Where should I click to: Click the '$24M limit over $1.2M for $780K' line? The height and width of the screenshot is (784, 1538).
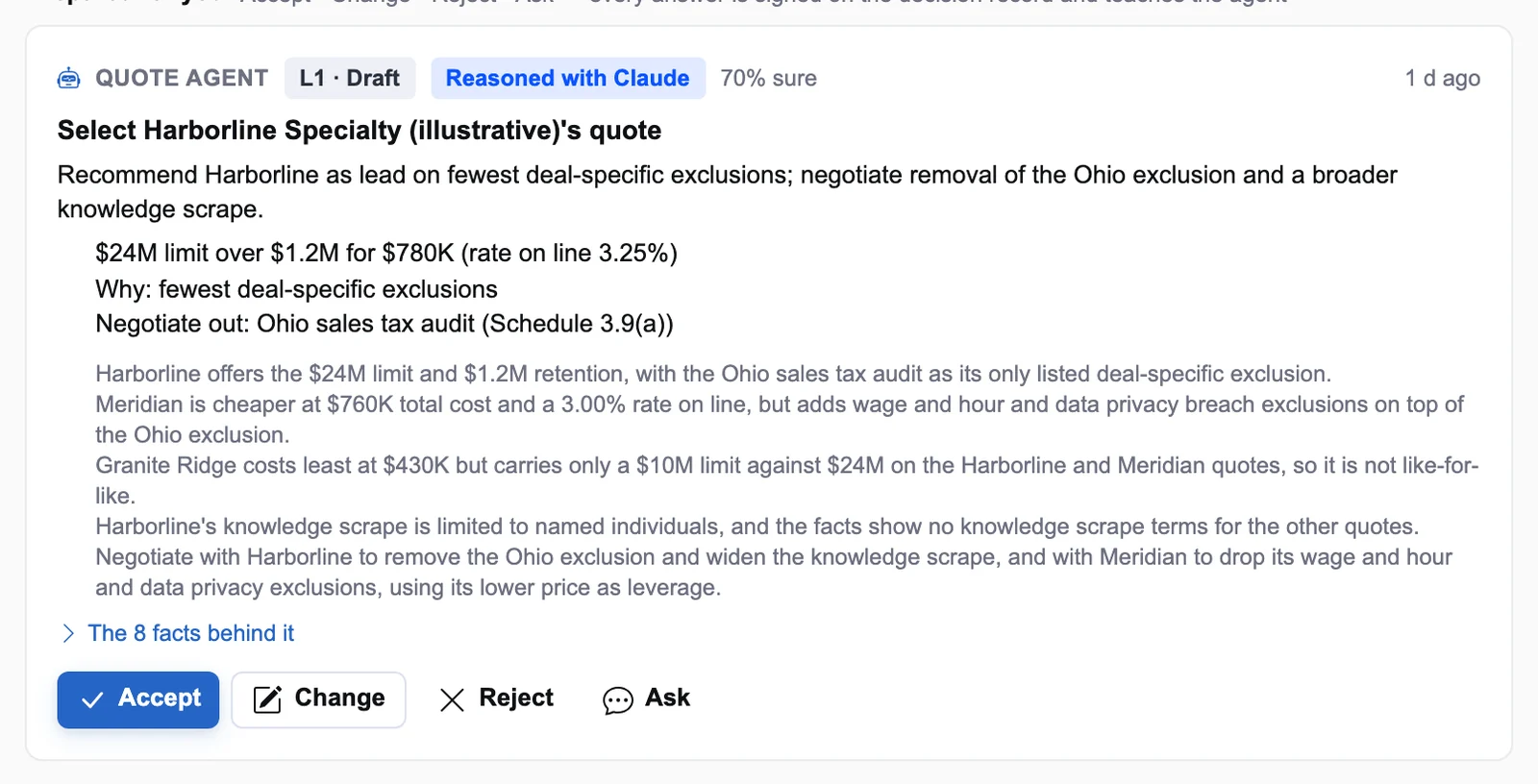pyautogui.click(x=386, y=253)
